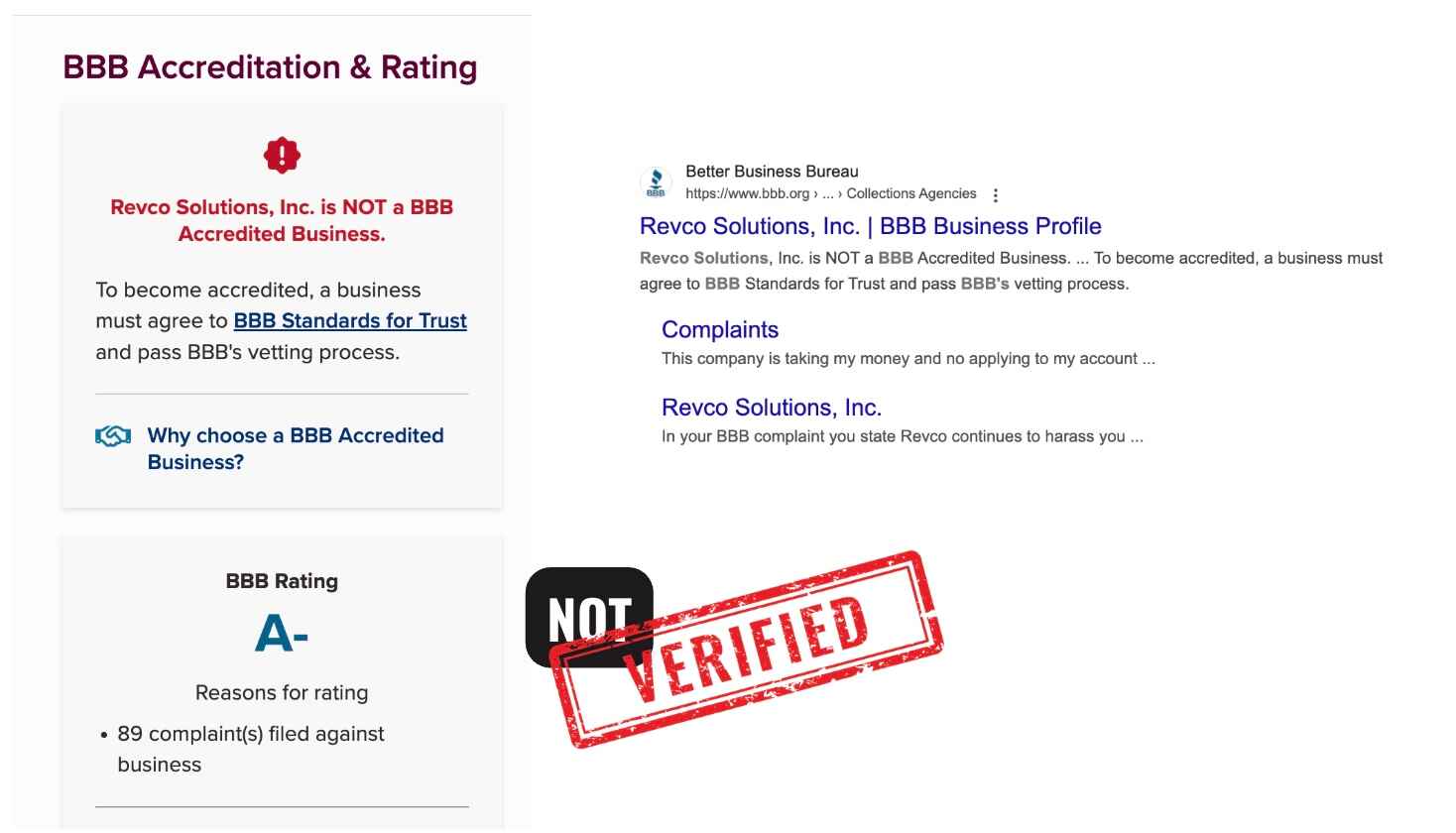Open BBB Standards for Trust link
This screenshot has width=1456, height=833.
coord(350,321)
